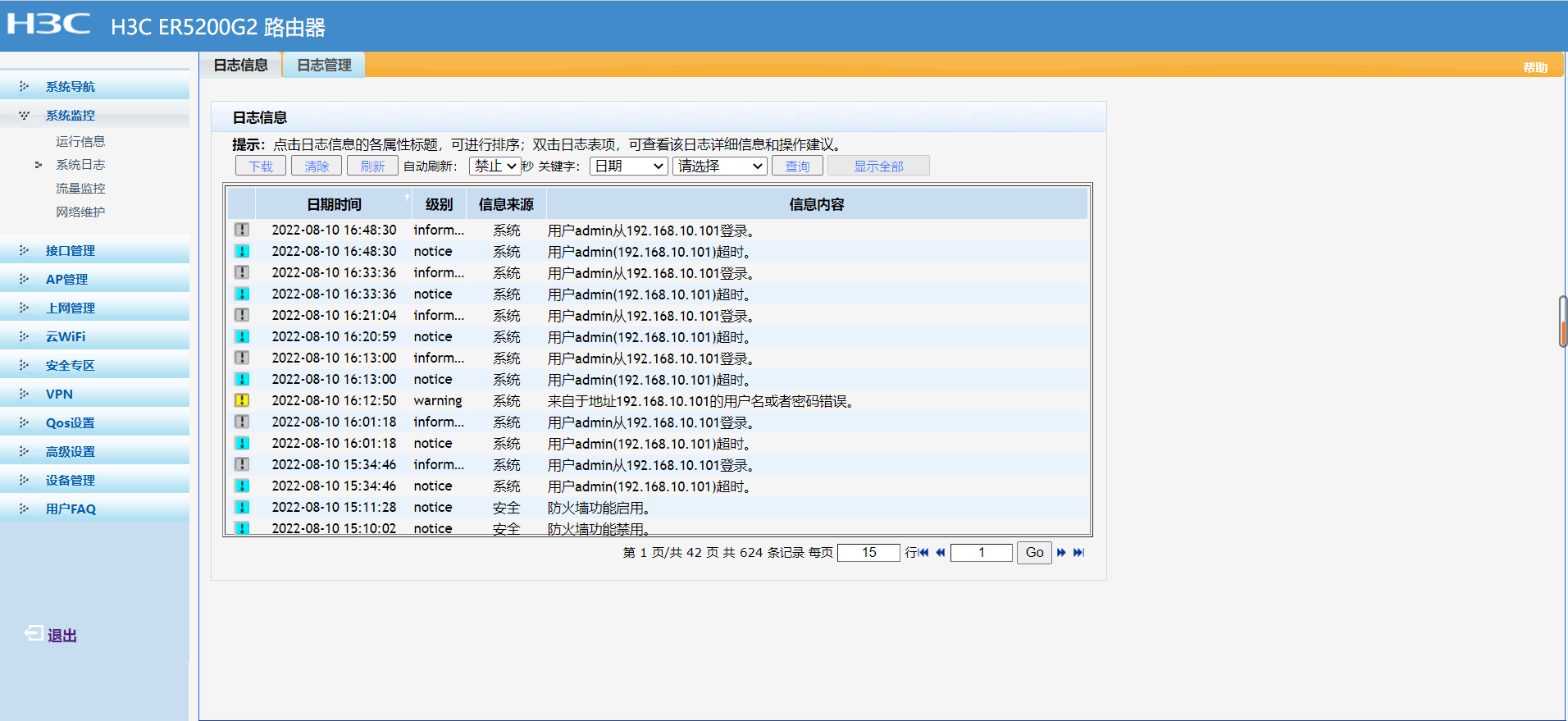Click the notice icon in the 15:11:28 row

point(242,507)
